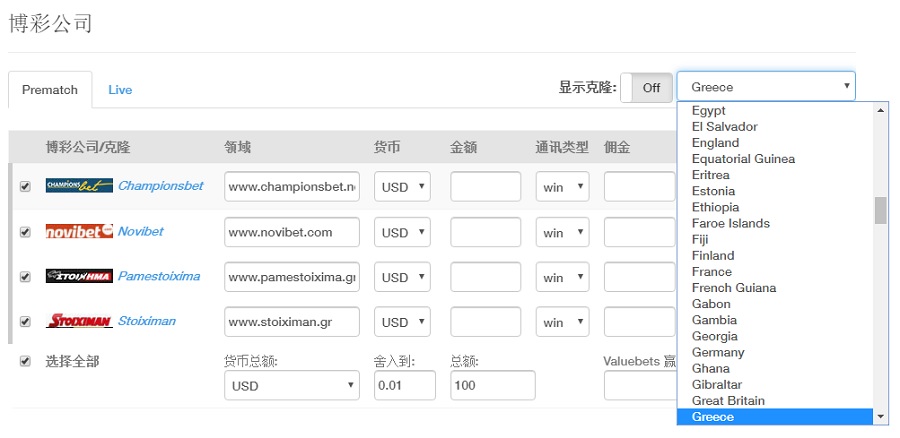The width and height of the screenshot is (900, 438).
Task: Uncheck the Pamestoixima row checkbox
Action: pyautogui.click(x=25, y=277)
